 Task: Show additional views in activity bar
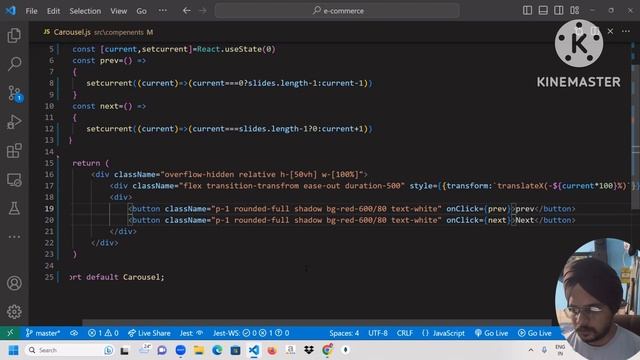coord(14,237)
